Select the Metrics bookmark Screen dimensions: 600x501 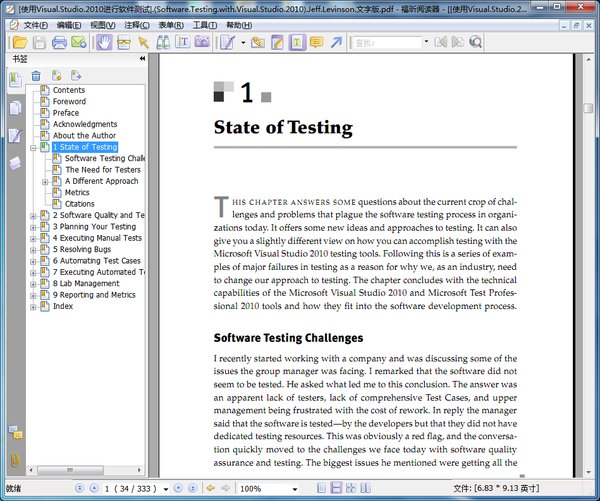[x=77, y=193]
